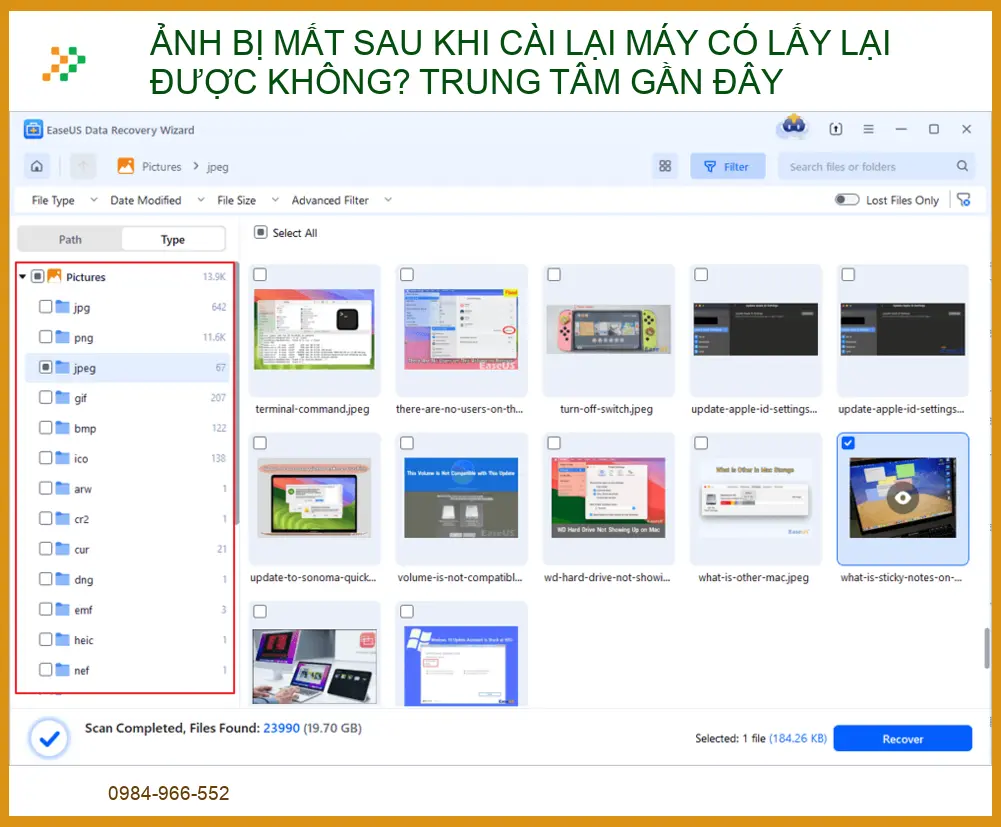
Task: Click the heic folder icon
Action: tap(63, 639)
